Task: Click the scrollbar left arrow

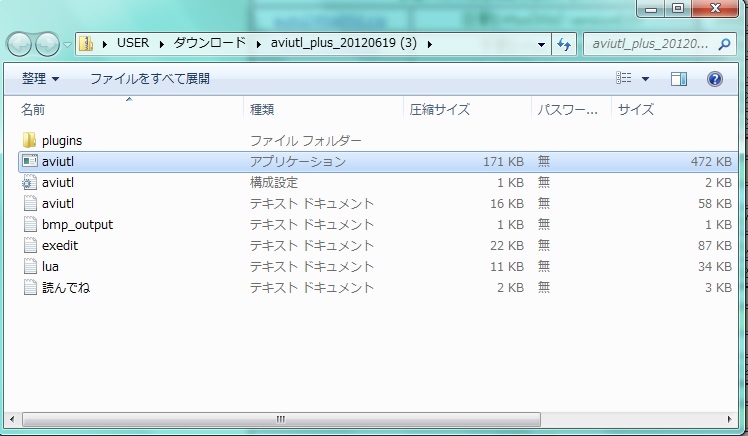Action: click(12, 419)
